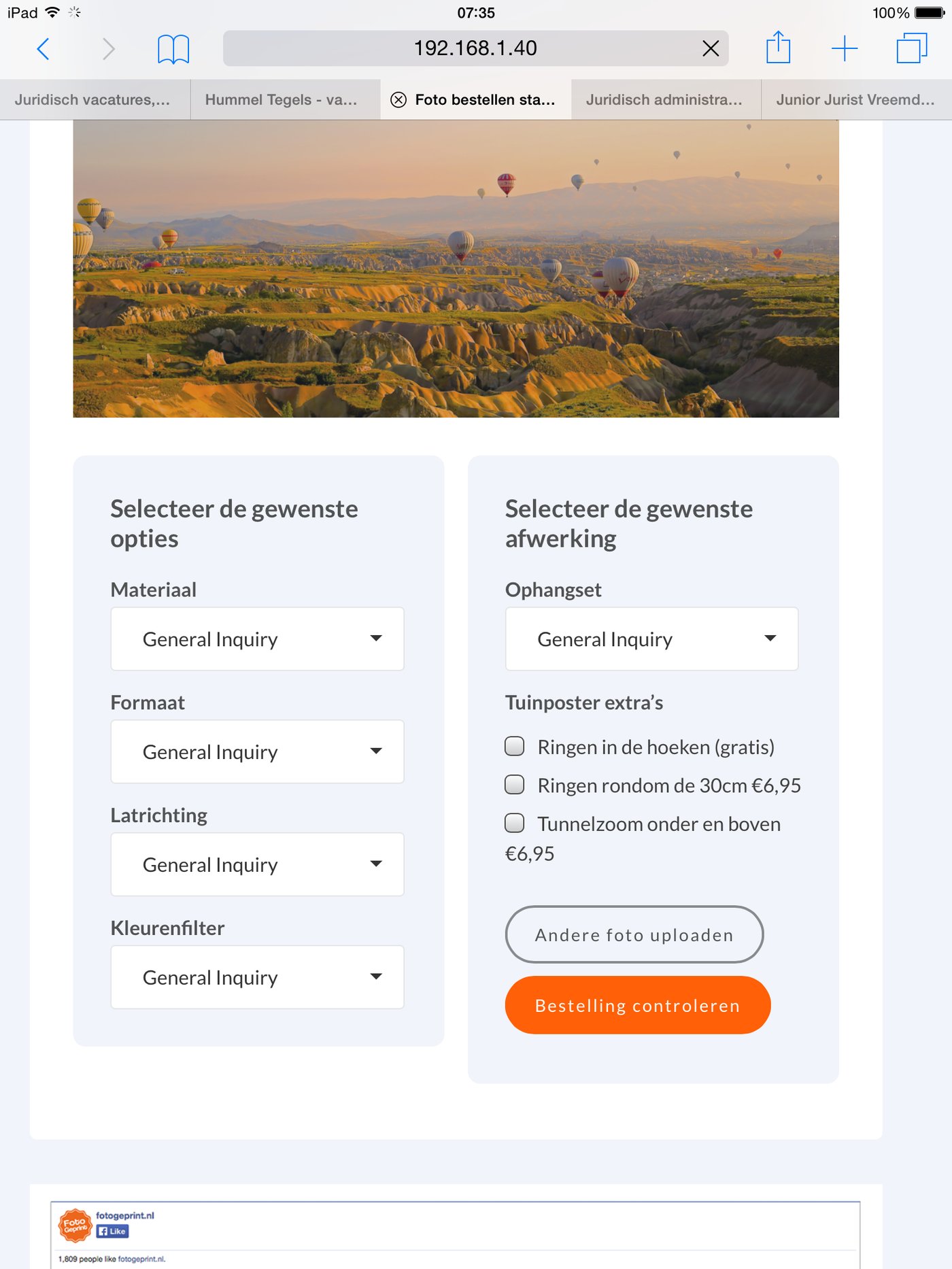The height and width of the screenshot is (1269, 952).
Task: Open a new tab with the plus icon
Action: click(x=844, y=48)
